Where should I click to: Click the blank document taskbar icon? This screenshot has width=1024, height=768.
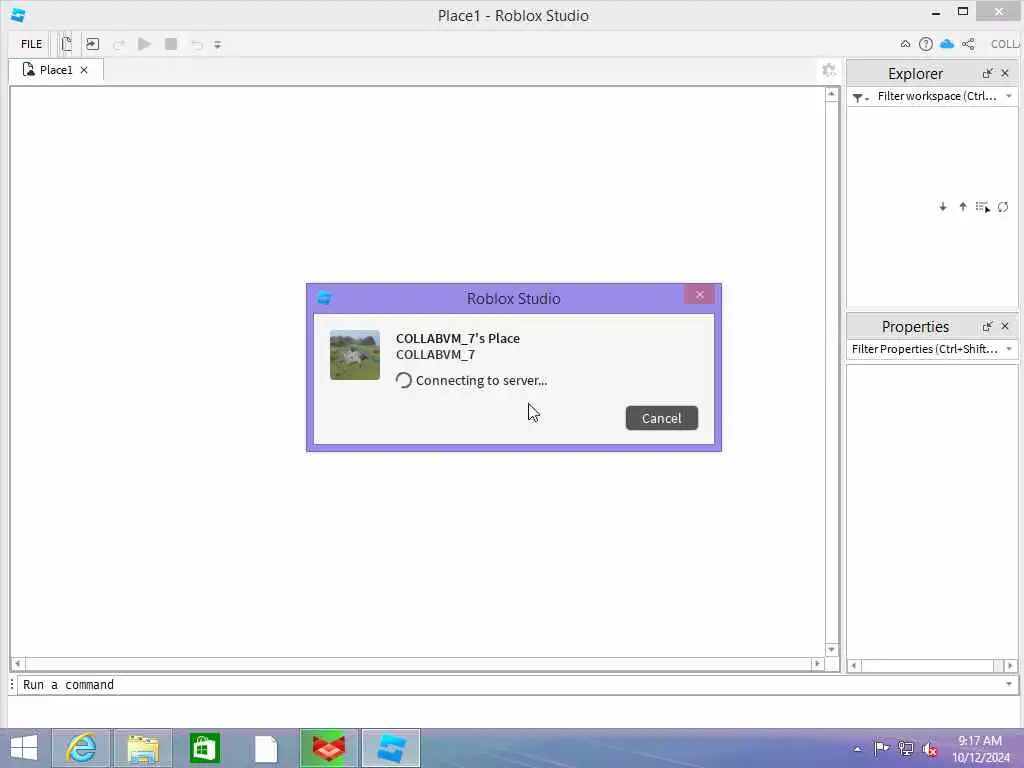(x=266, y=748)
